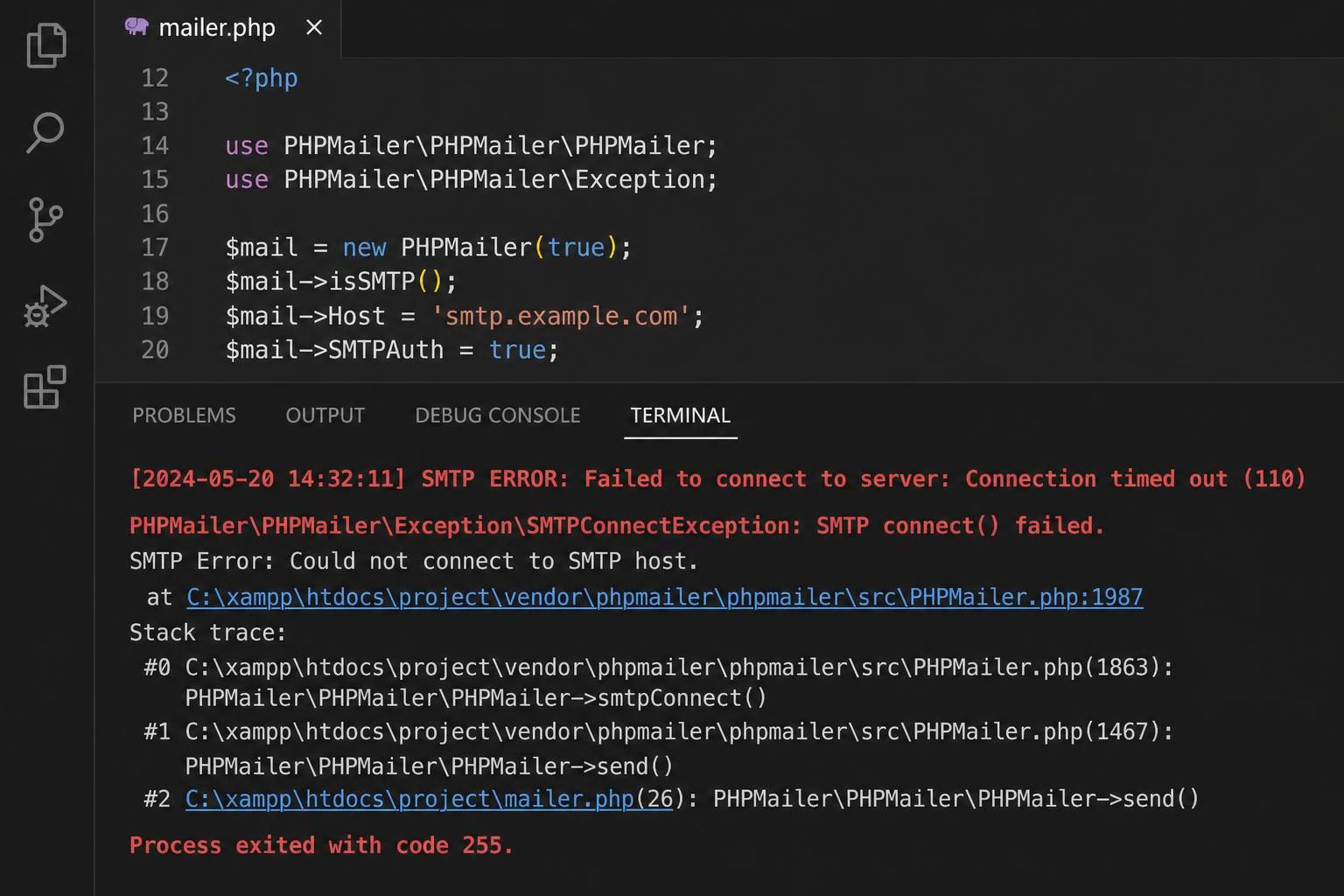Click the '$mail->isSMTP();' line
Viewport: 1344px width, 896px height.
(x=341, y=282)
